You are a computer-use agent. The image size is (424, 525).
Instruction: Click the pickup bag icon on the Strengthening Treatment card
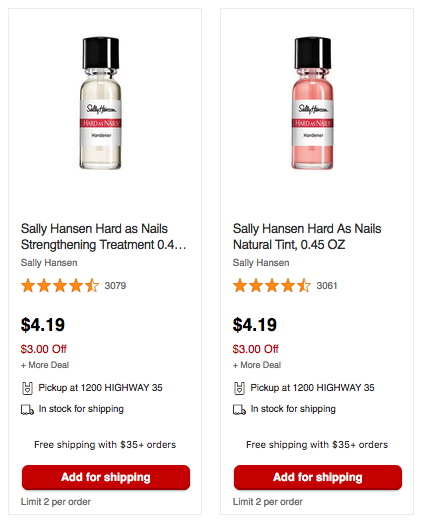tap(27, 388)
